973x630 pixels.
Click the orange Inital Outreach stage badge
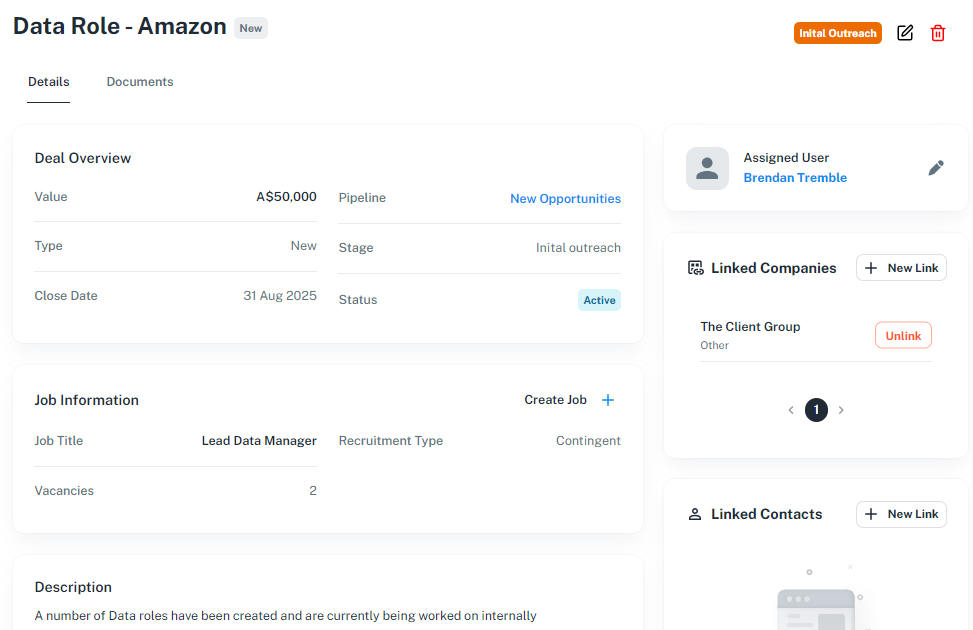[x=838, y=33]
